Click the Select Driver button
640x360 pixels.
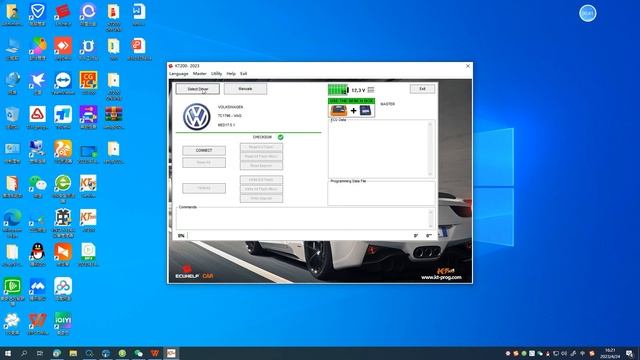(198, 89)
